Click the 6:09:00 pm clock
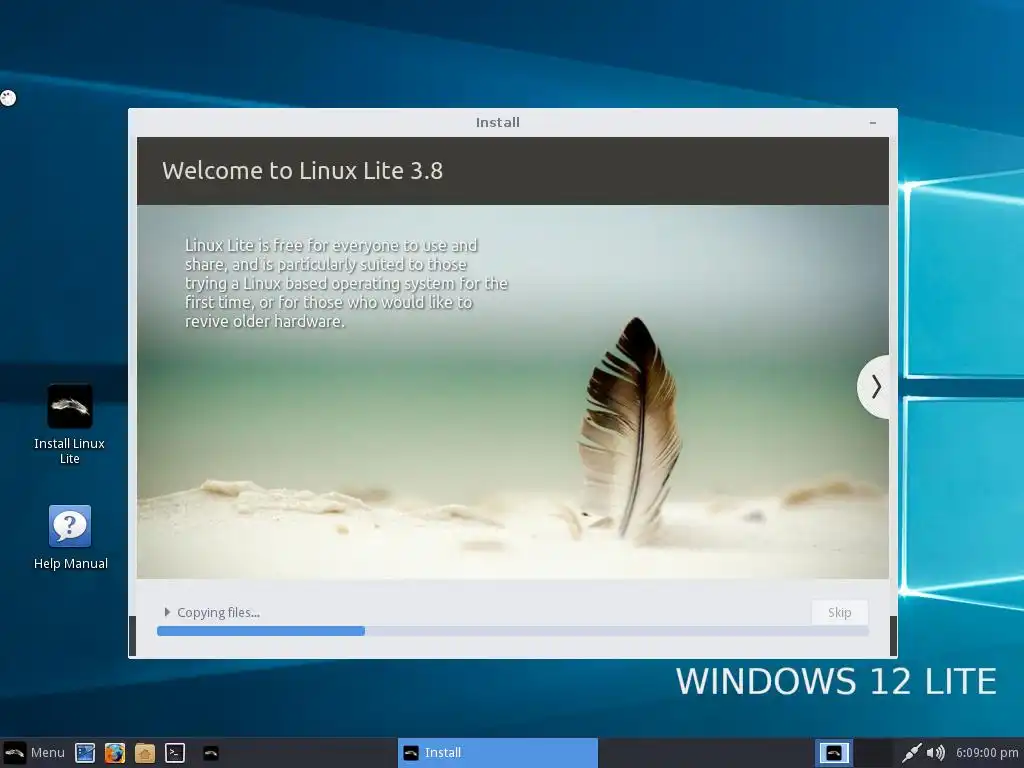The image size is (1024, 768). coord(987,753)
